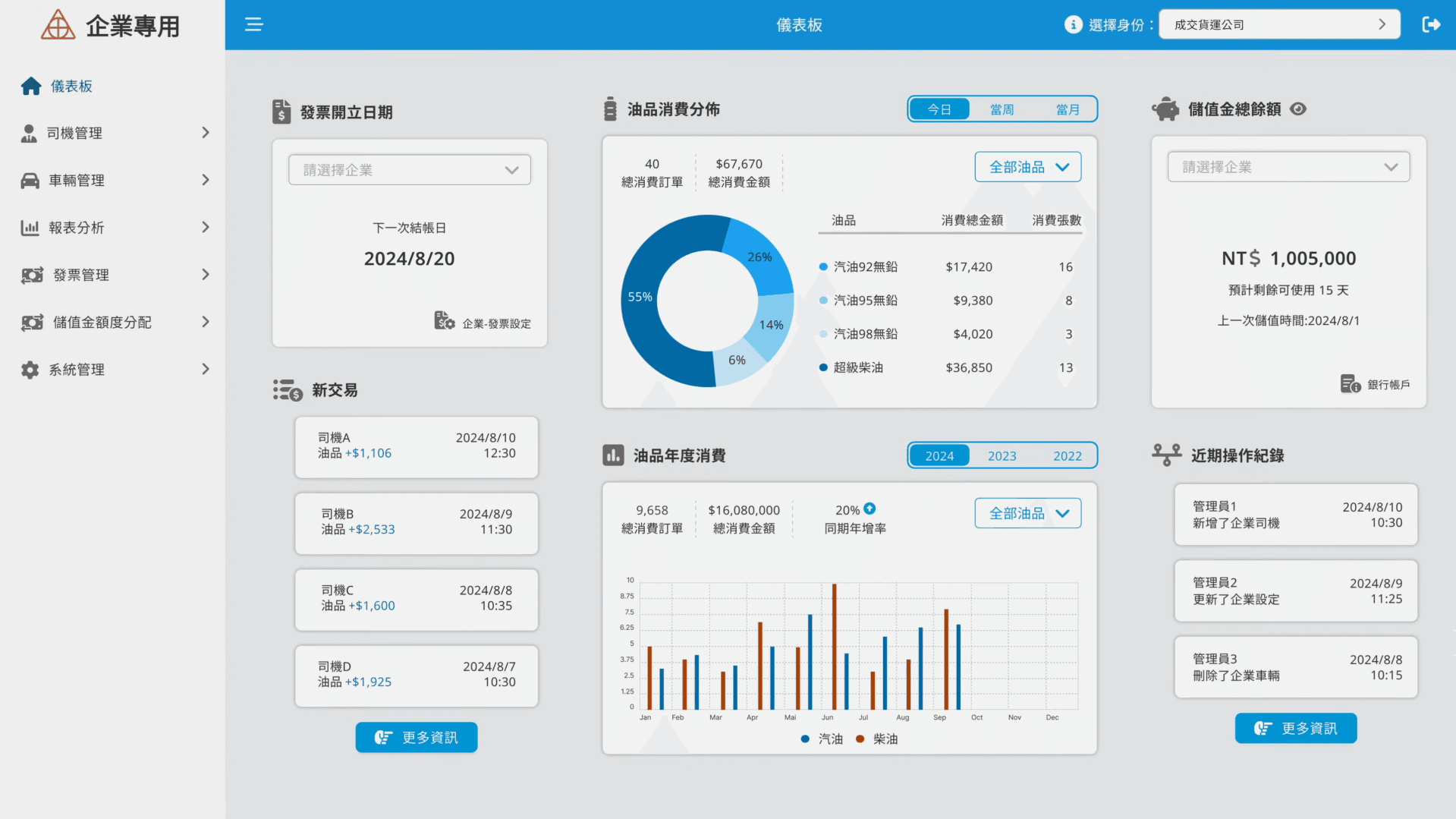The image size is (1456, 819).
Task: Switch the fuel distribution to 當周
Action: pos(1002,109)
